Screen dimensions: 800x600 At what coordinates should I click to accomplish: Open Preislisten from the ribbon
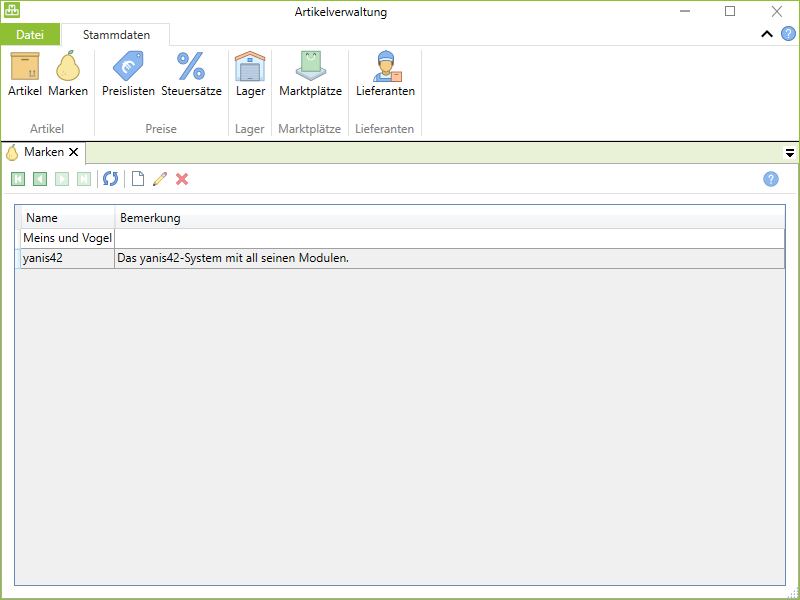128,75
